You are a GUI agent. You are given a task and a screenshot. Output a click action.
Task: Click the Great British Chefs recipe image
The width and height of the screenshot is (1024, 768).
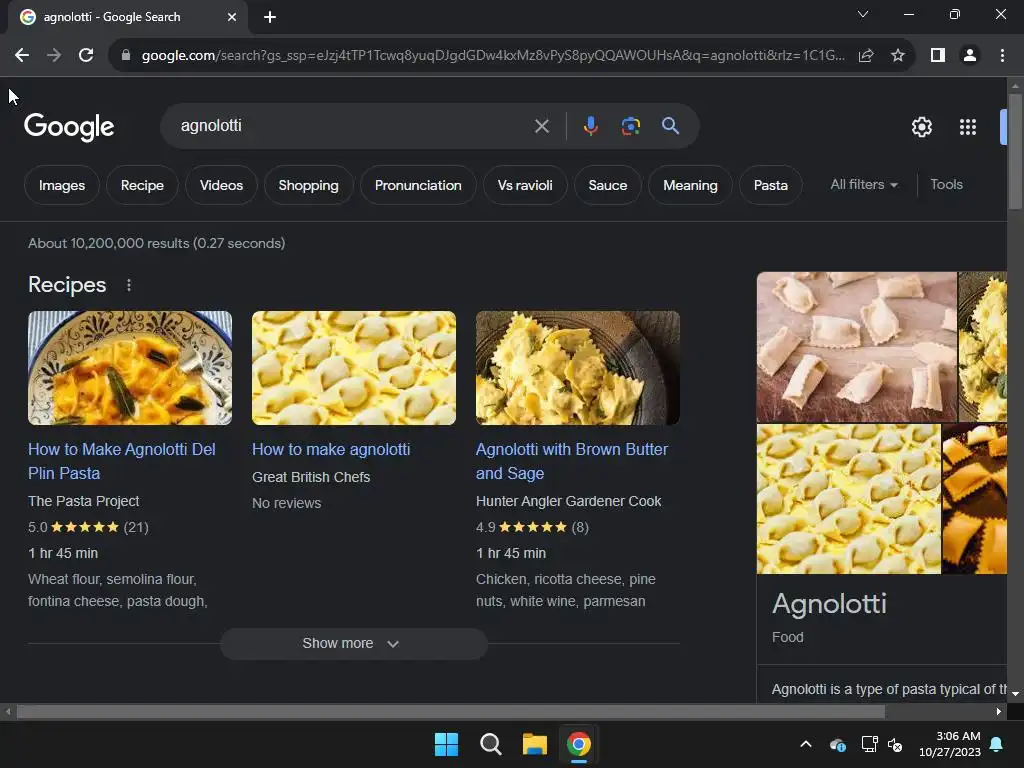354,368
